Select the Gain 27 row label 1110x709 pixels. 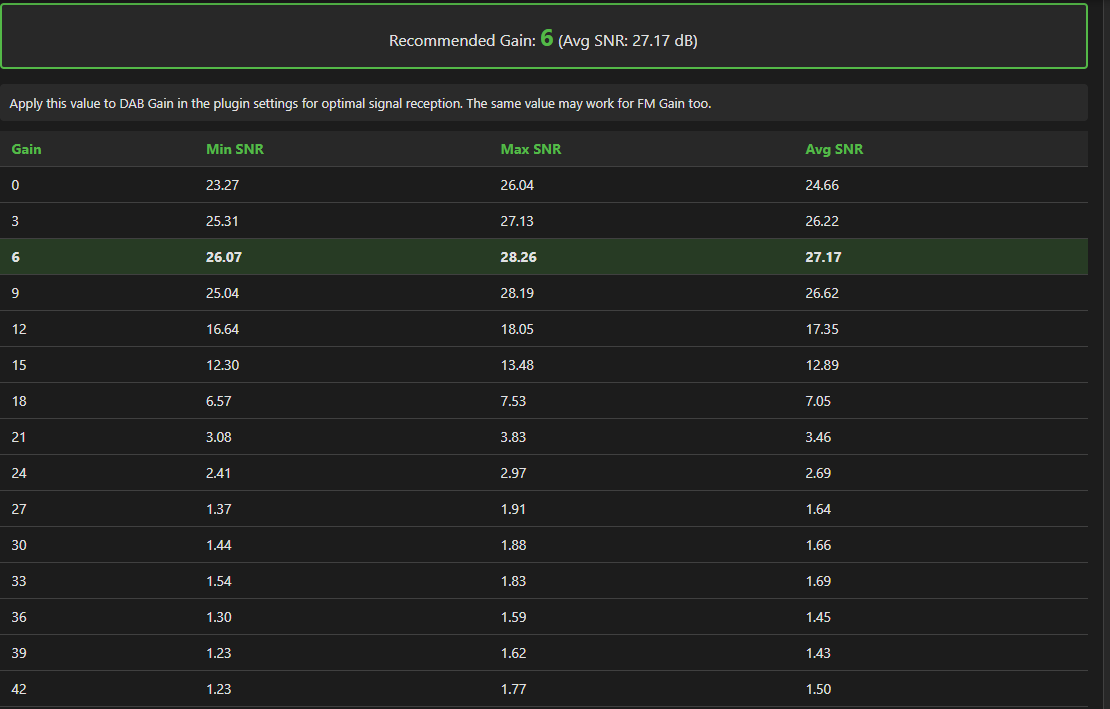(x=19, y=509)
